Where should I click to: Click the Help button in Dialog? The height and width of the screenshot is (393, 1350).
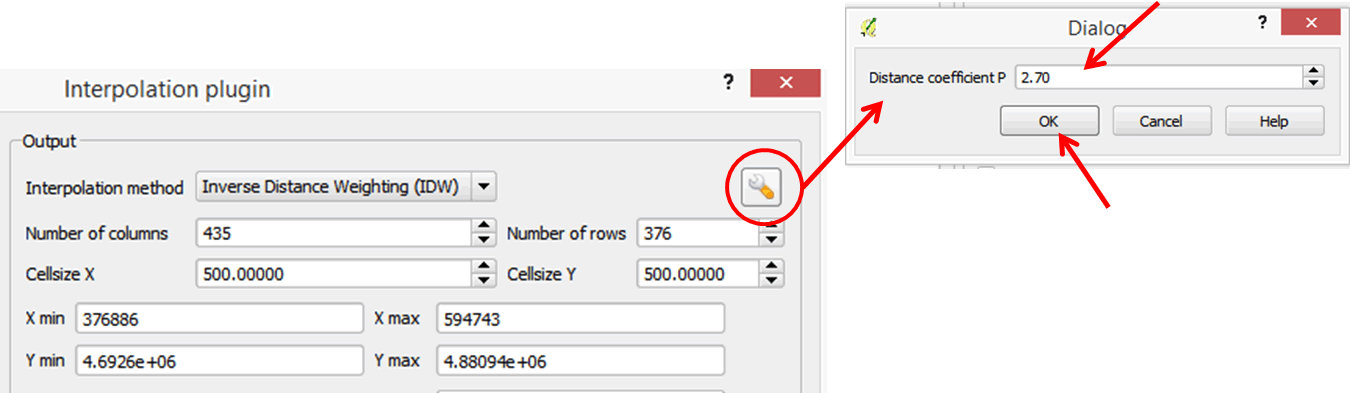(1274, 121)
